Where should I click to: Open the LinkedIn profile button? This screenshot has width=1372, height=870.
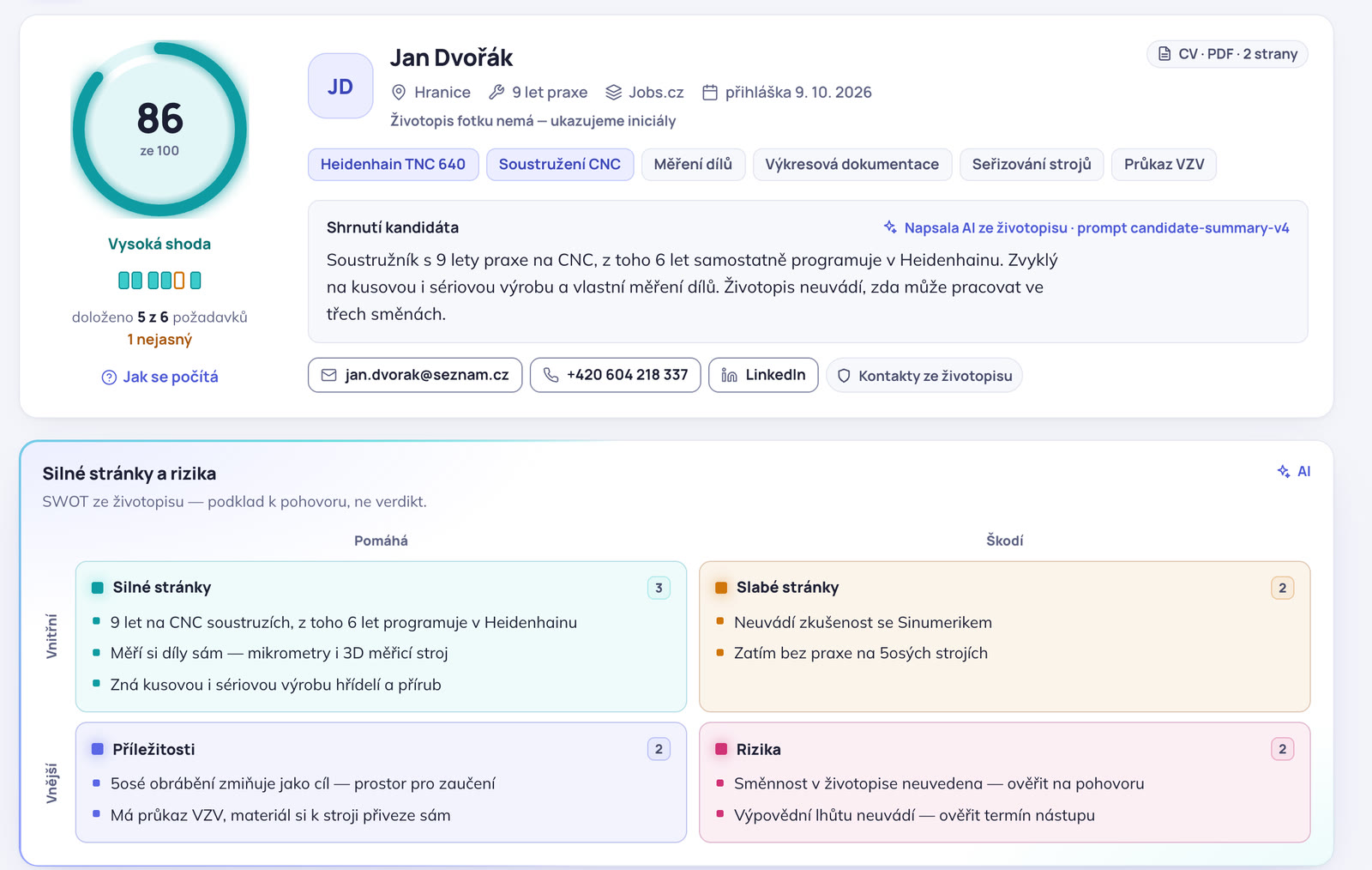[x=763, y=375]
